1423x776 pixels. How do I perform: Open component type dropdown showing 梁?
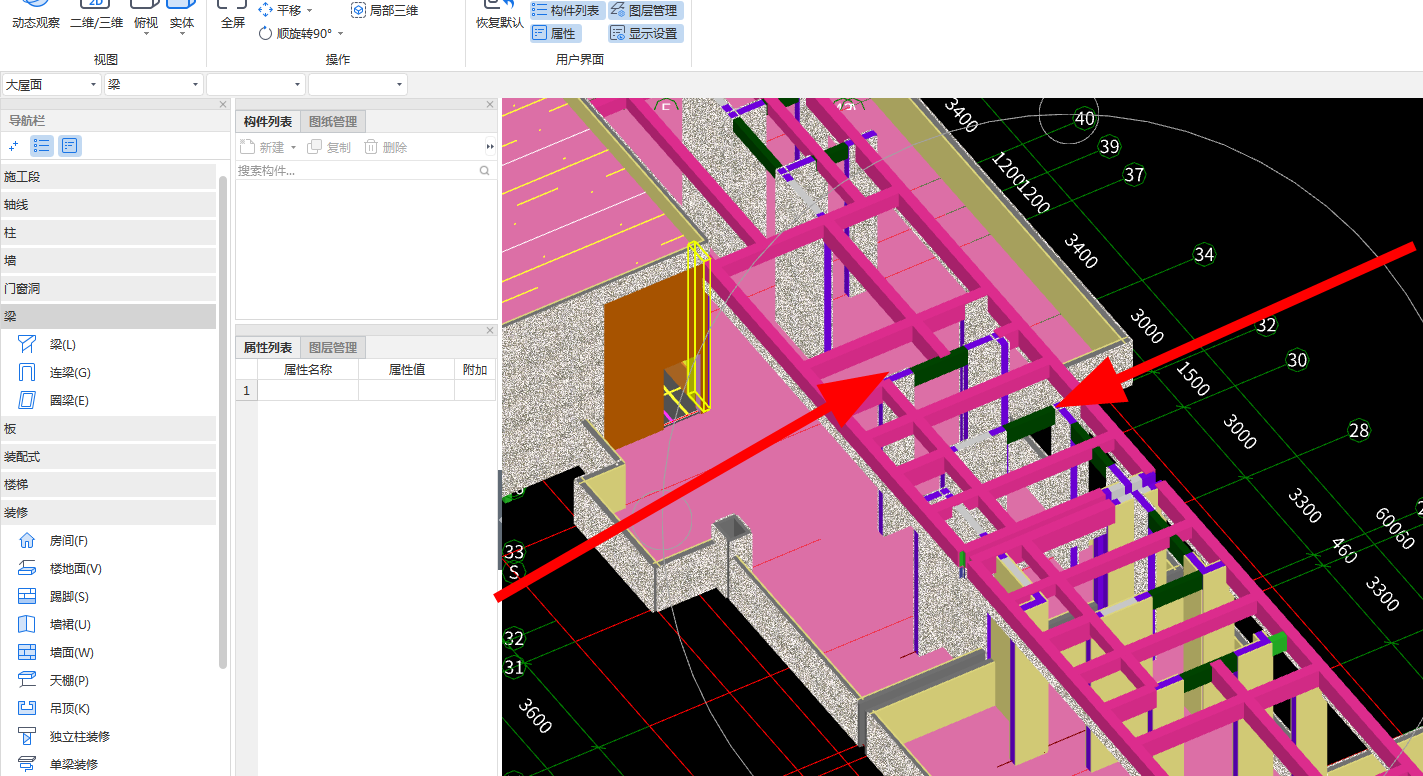pyautogui.click(x=153, y=85)
